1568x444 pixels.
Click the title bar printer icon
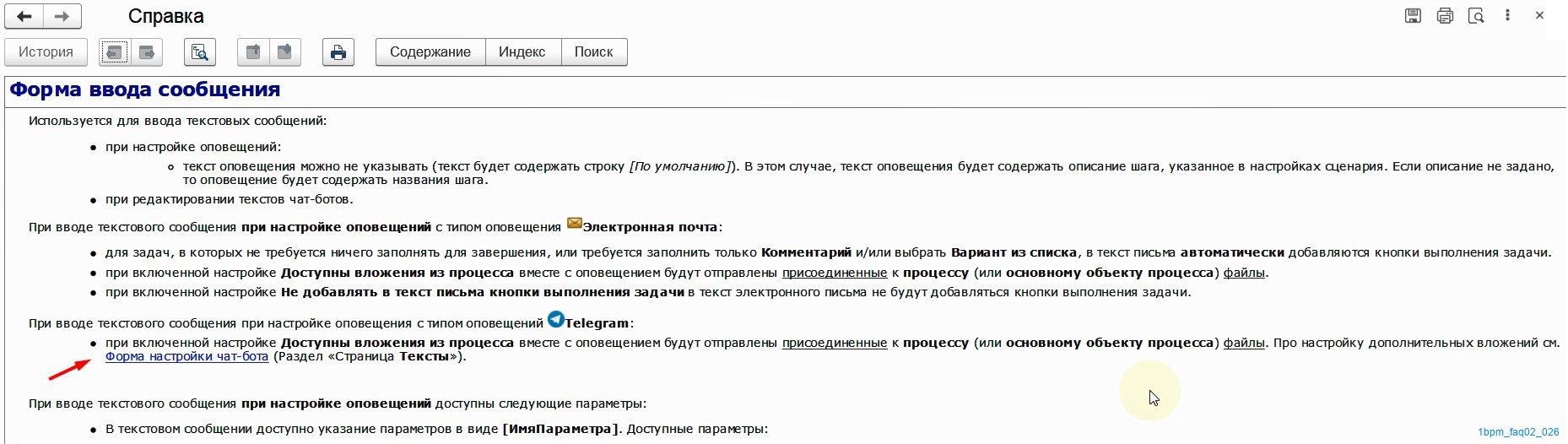tap(1445, 16)
